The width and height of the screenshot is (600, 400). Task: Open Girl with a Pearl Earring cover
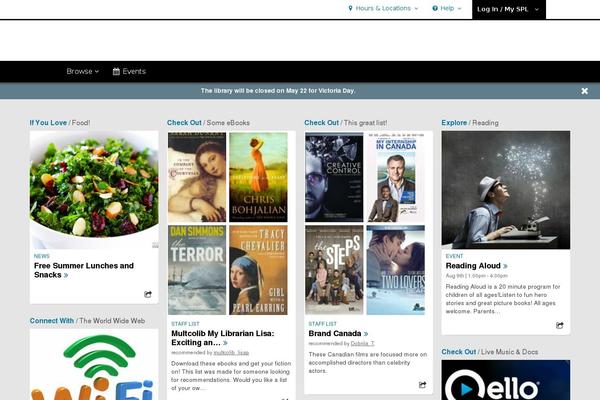click(x=258, y=270)
